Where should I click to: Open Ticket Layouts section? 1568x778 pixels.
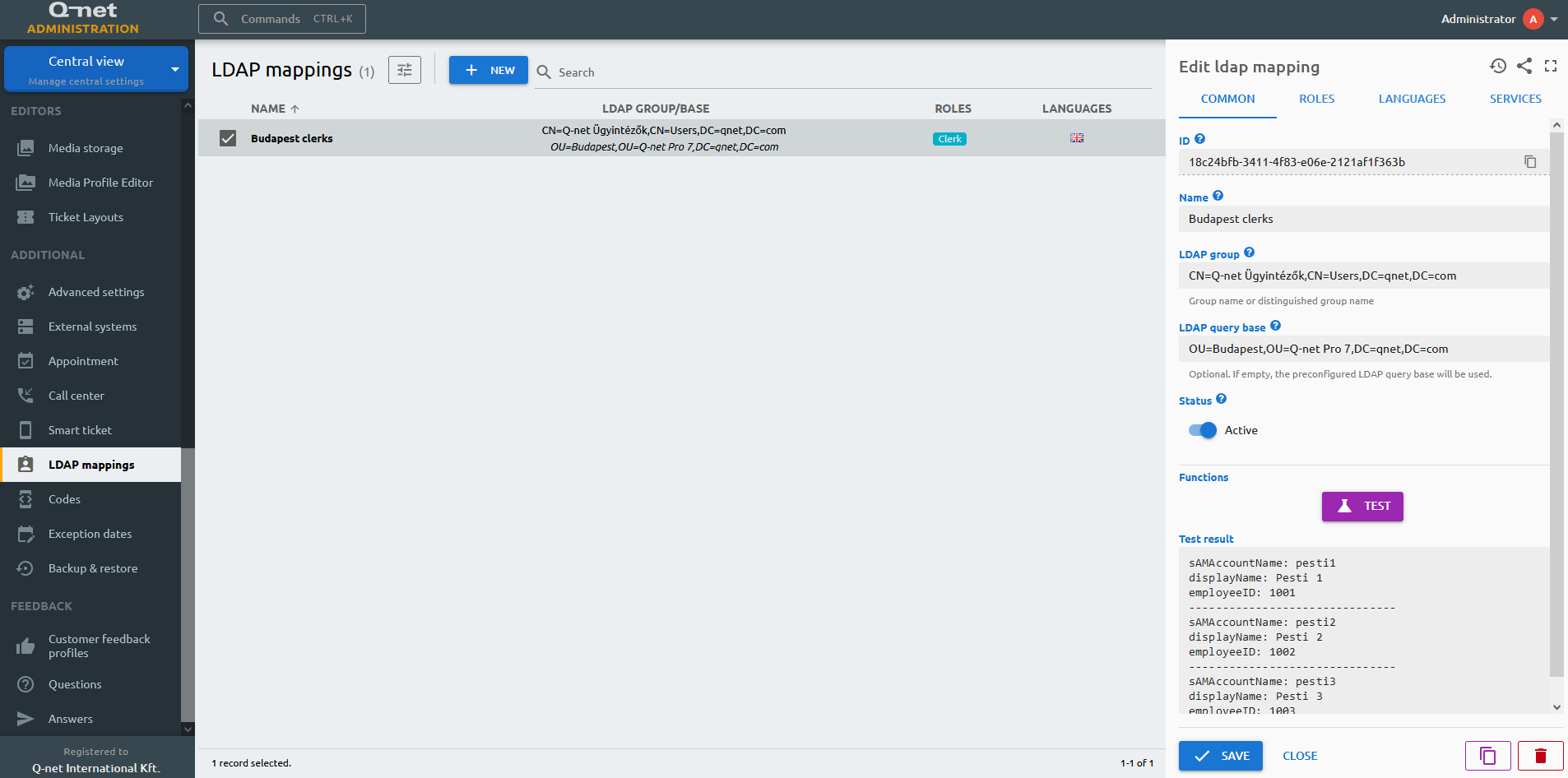coord(90,217)
